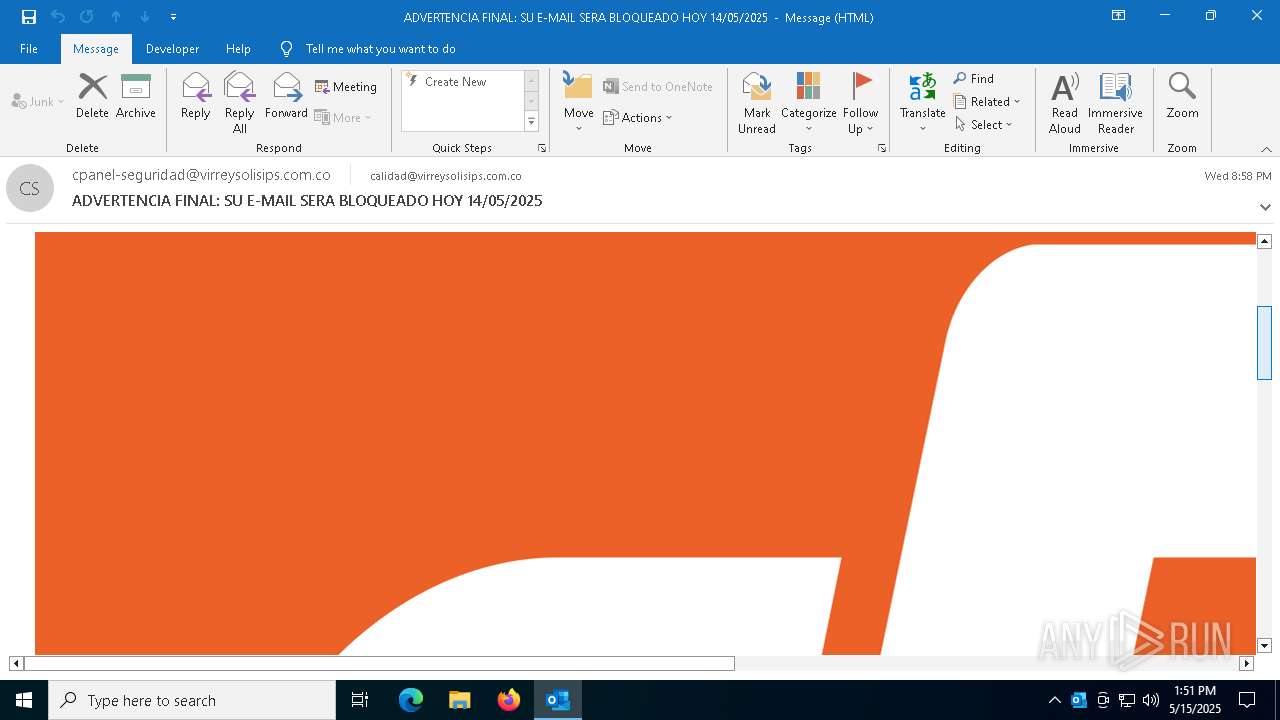Open the Windows Start menu
This screenshot has width=1280, height=720.
24,700
